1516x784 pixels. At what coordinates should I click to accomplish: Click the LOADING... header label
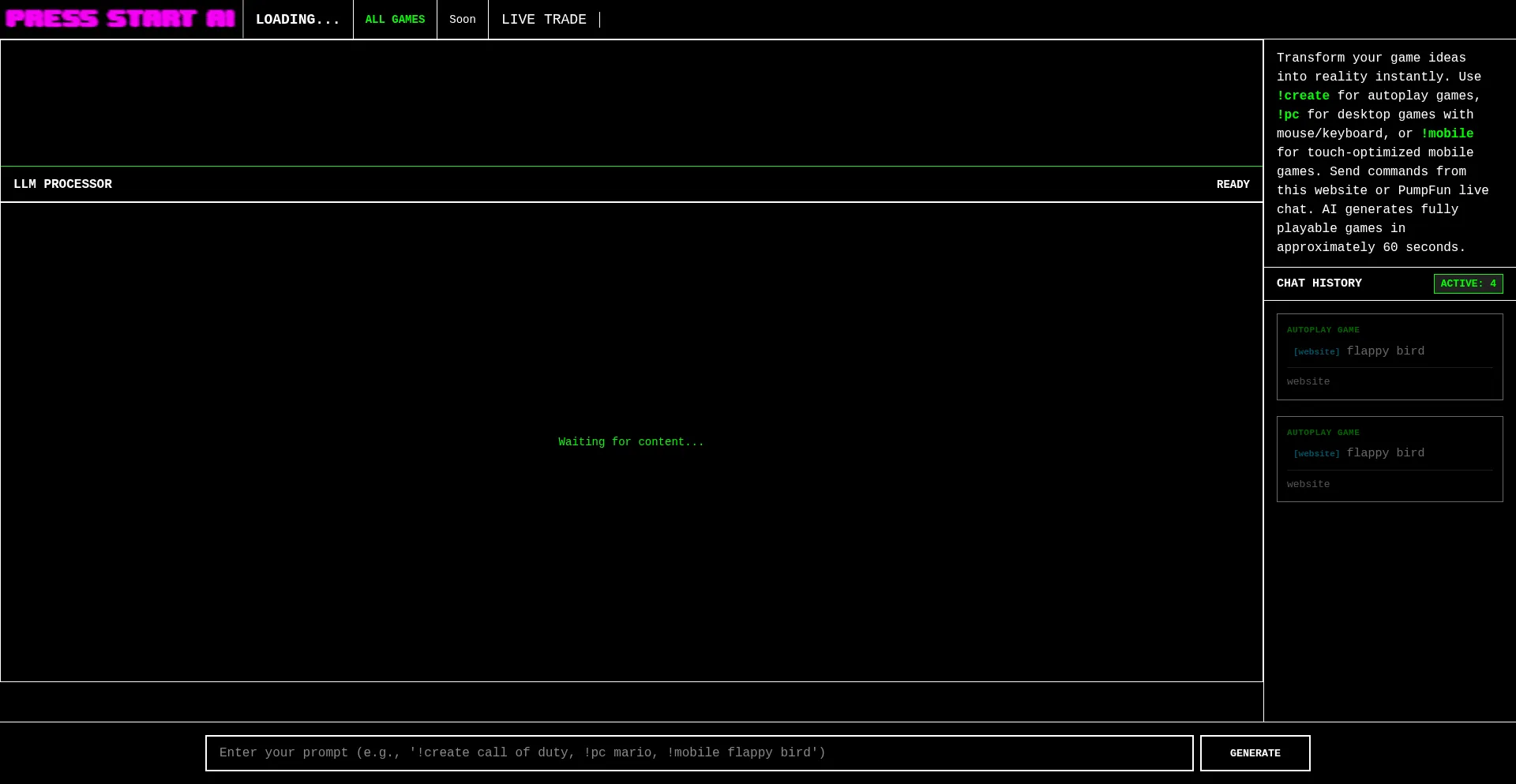298,20
